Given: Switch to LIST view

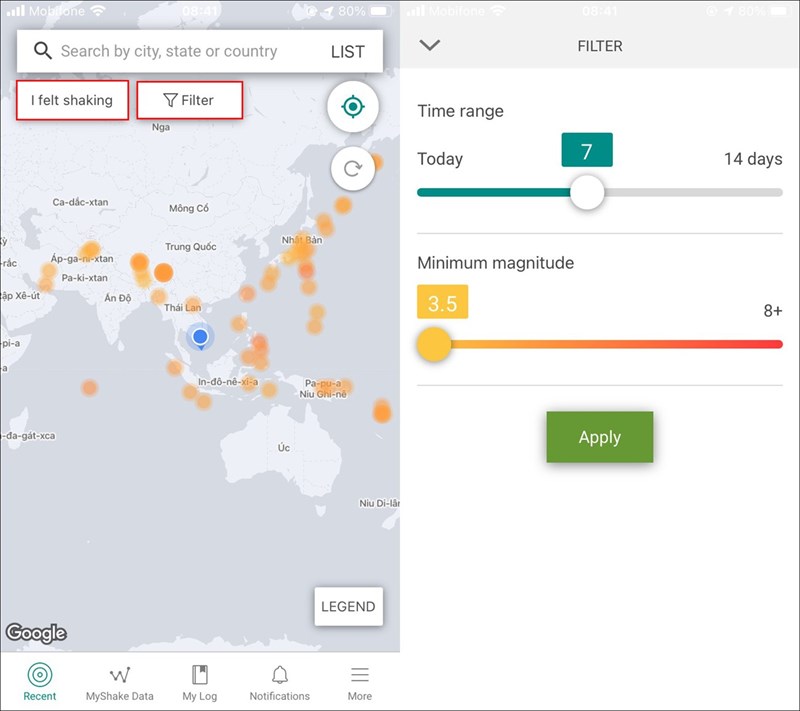Looking at the screenshot, I should point(347,52).
